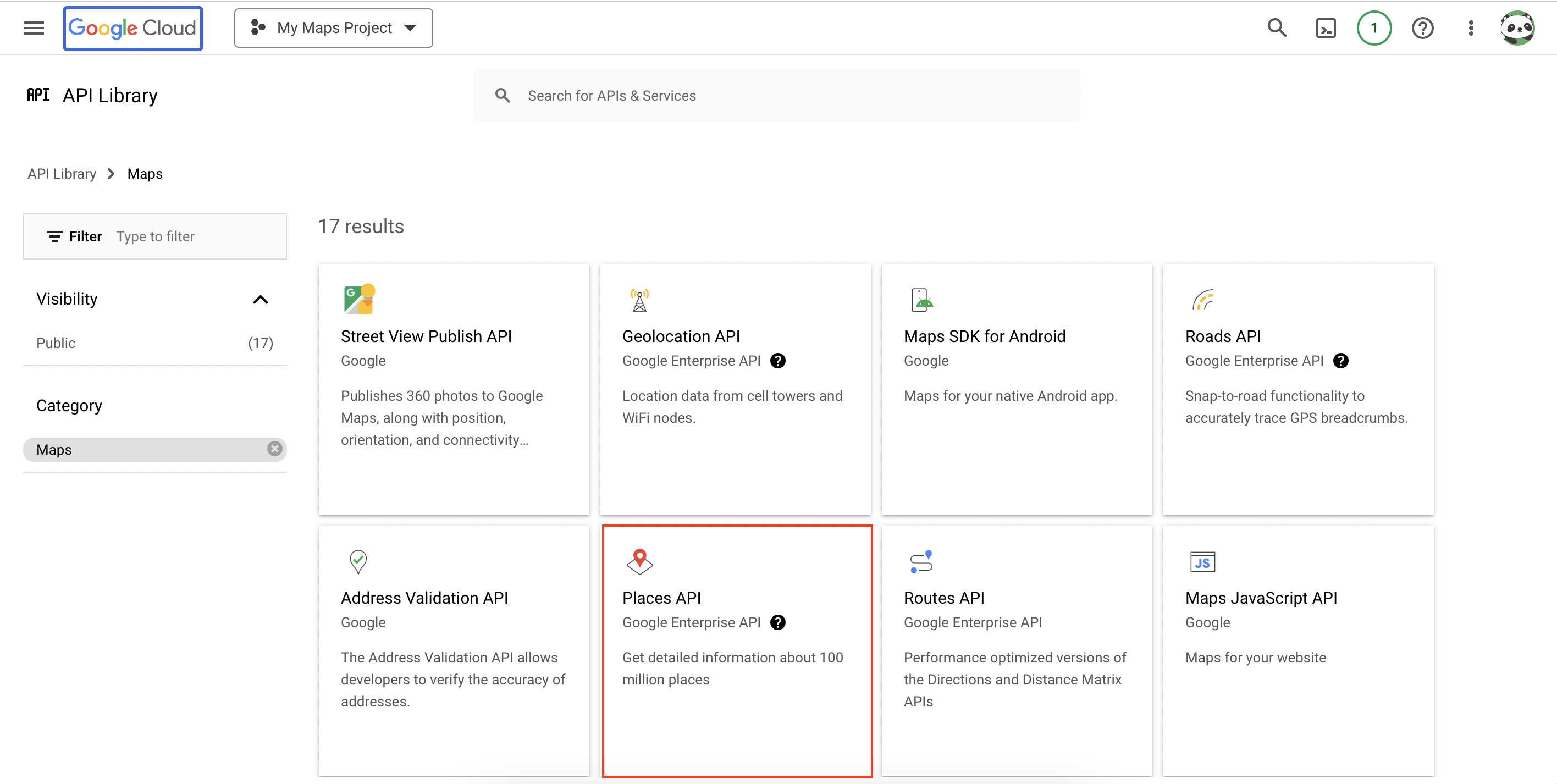Viewport: 1557px width, 784px height.
Task: Click the 17 results heading text
Action: tap(361, 226)
